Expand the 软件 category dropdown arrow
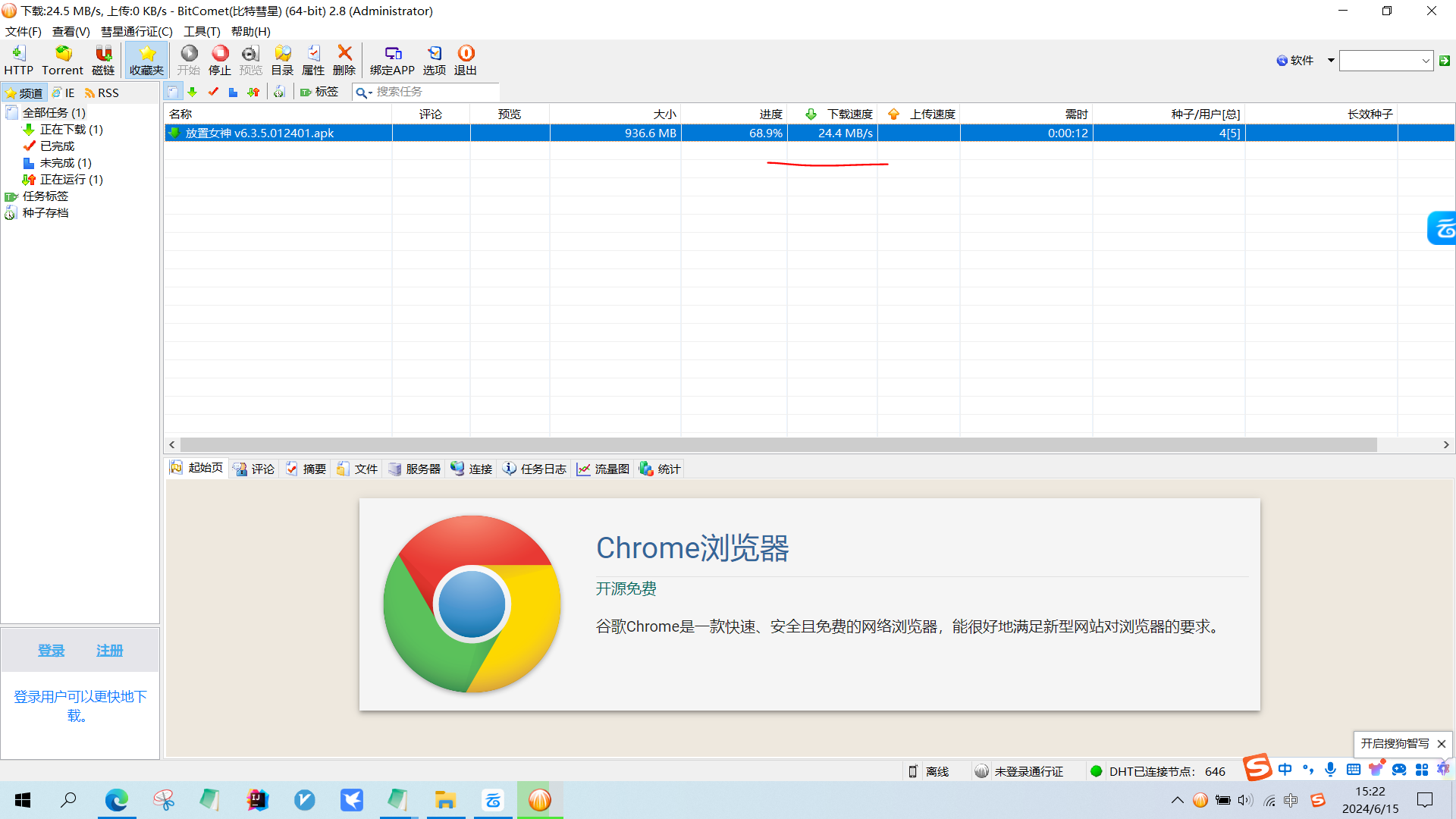1456x819 pixels. (x=1331, y=61)
